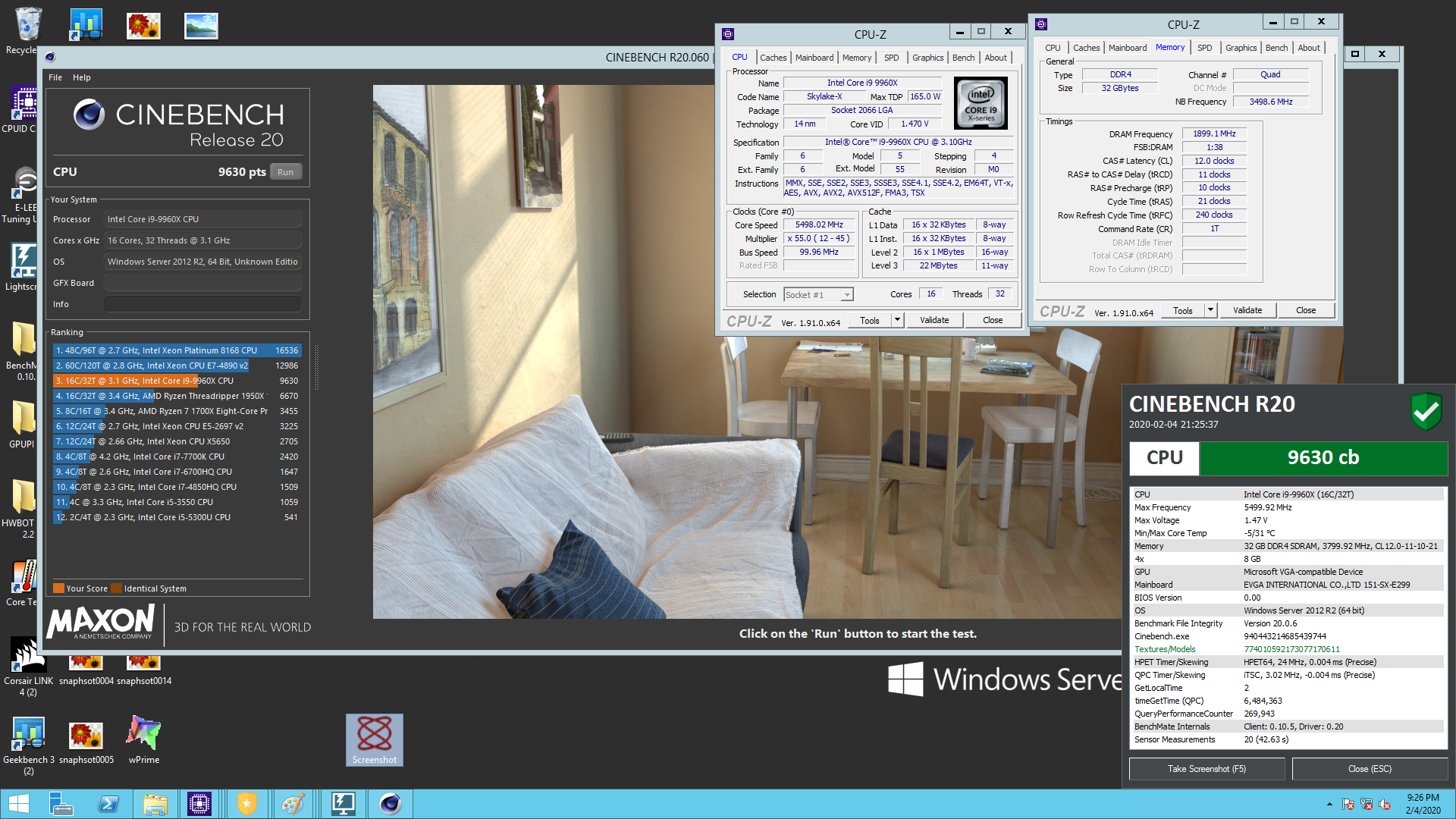This screenshot has width=1456, height=819.
Task: Click the Cinebench Info input field
Action: [202, 304]
